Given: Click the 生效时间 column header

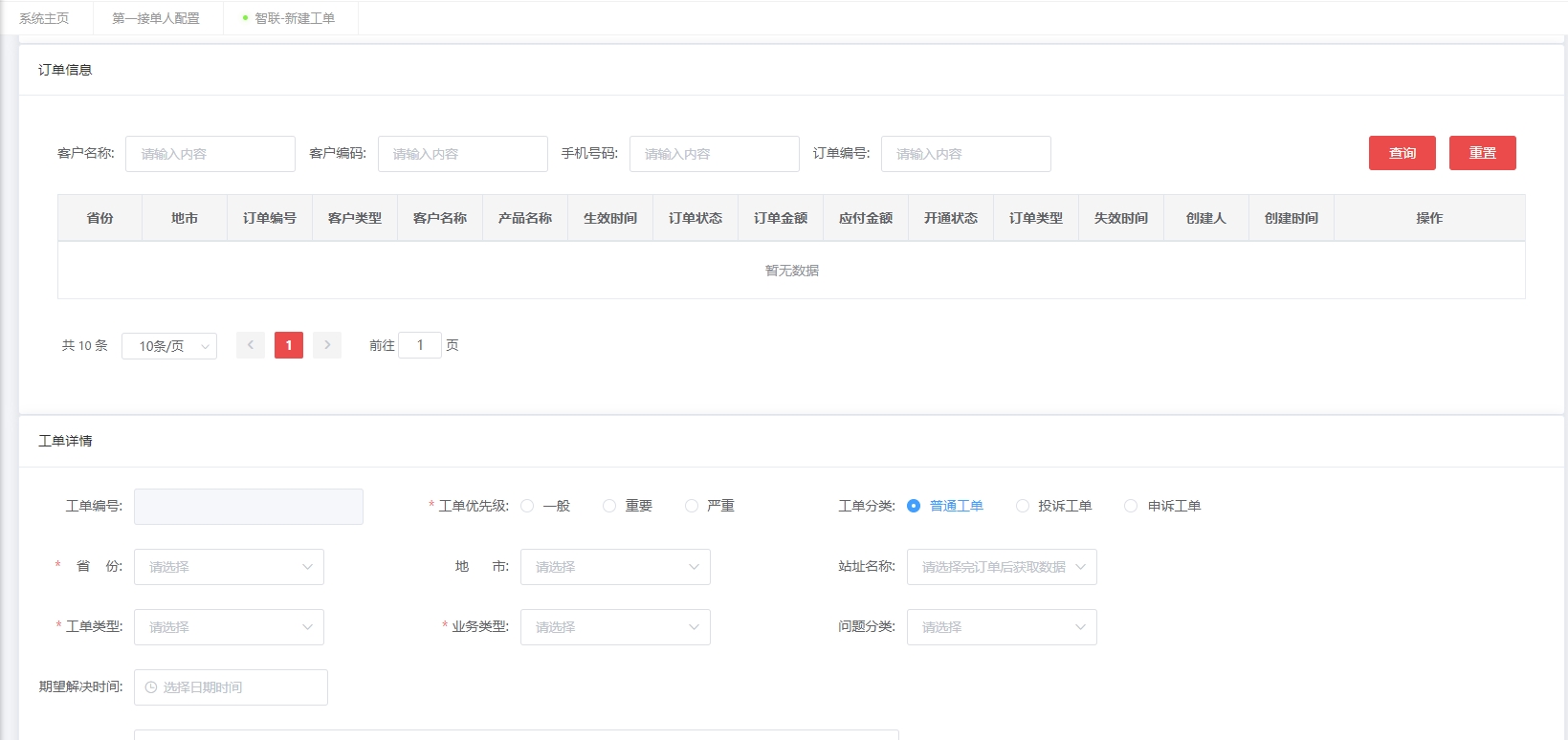Looking at the screenshot, I should [x=610, y=218].
